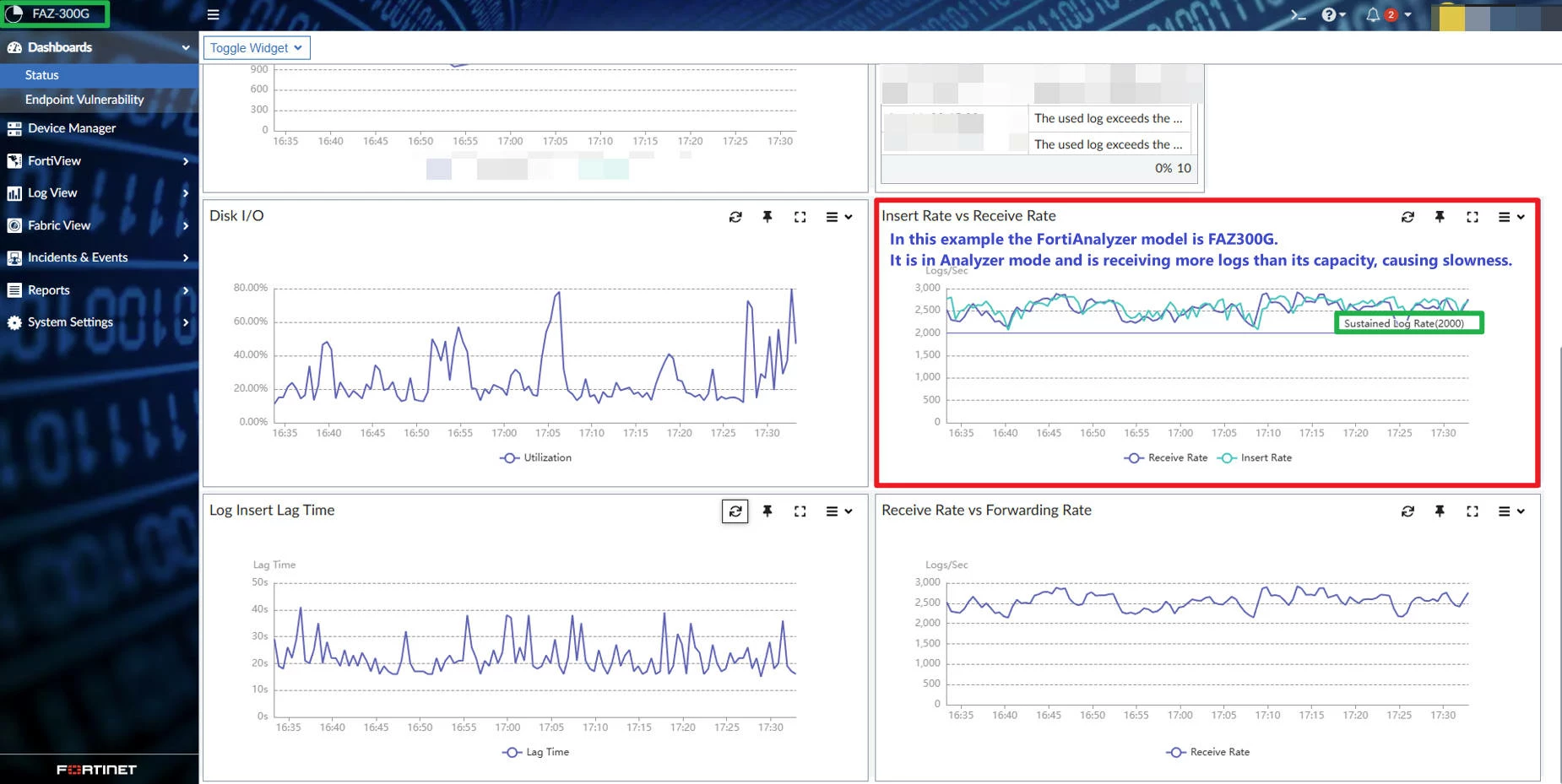Pin the Log Insert Lag Time widget
The image size is (1562, 784).
(x=767, y=511)
